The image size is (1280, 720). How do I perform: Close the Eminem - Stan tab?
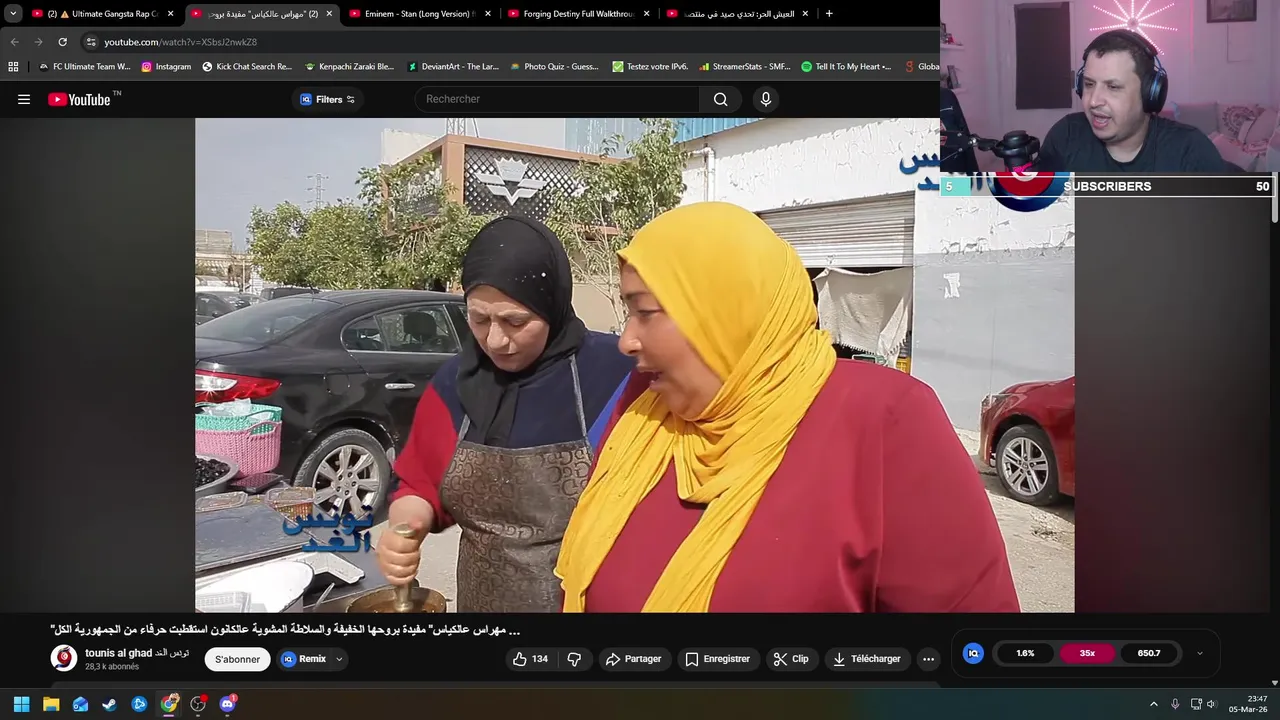pyautogui.click(x=488, y=14)
